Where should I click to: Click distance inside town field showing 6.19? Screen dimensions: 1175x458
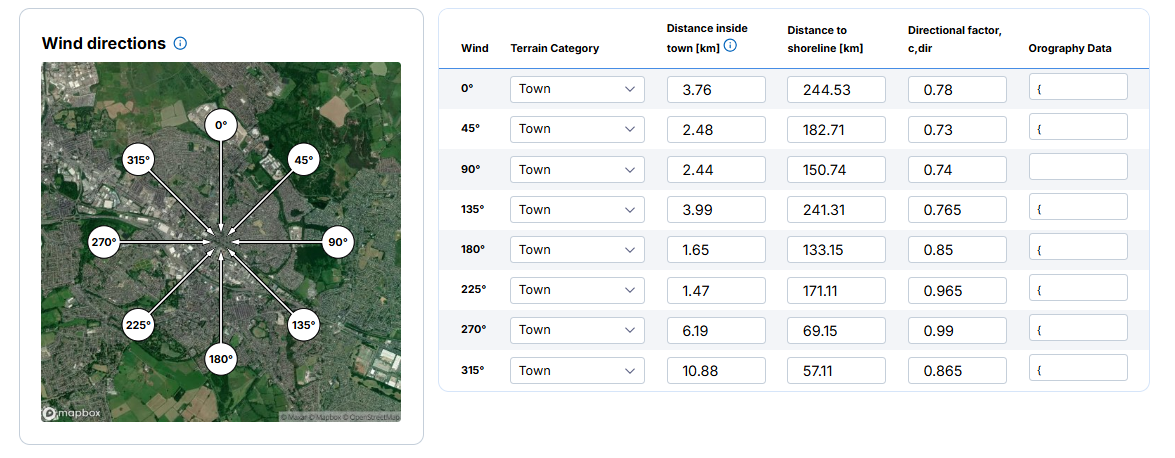pyautogui.click(x=716, y=330)
